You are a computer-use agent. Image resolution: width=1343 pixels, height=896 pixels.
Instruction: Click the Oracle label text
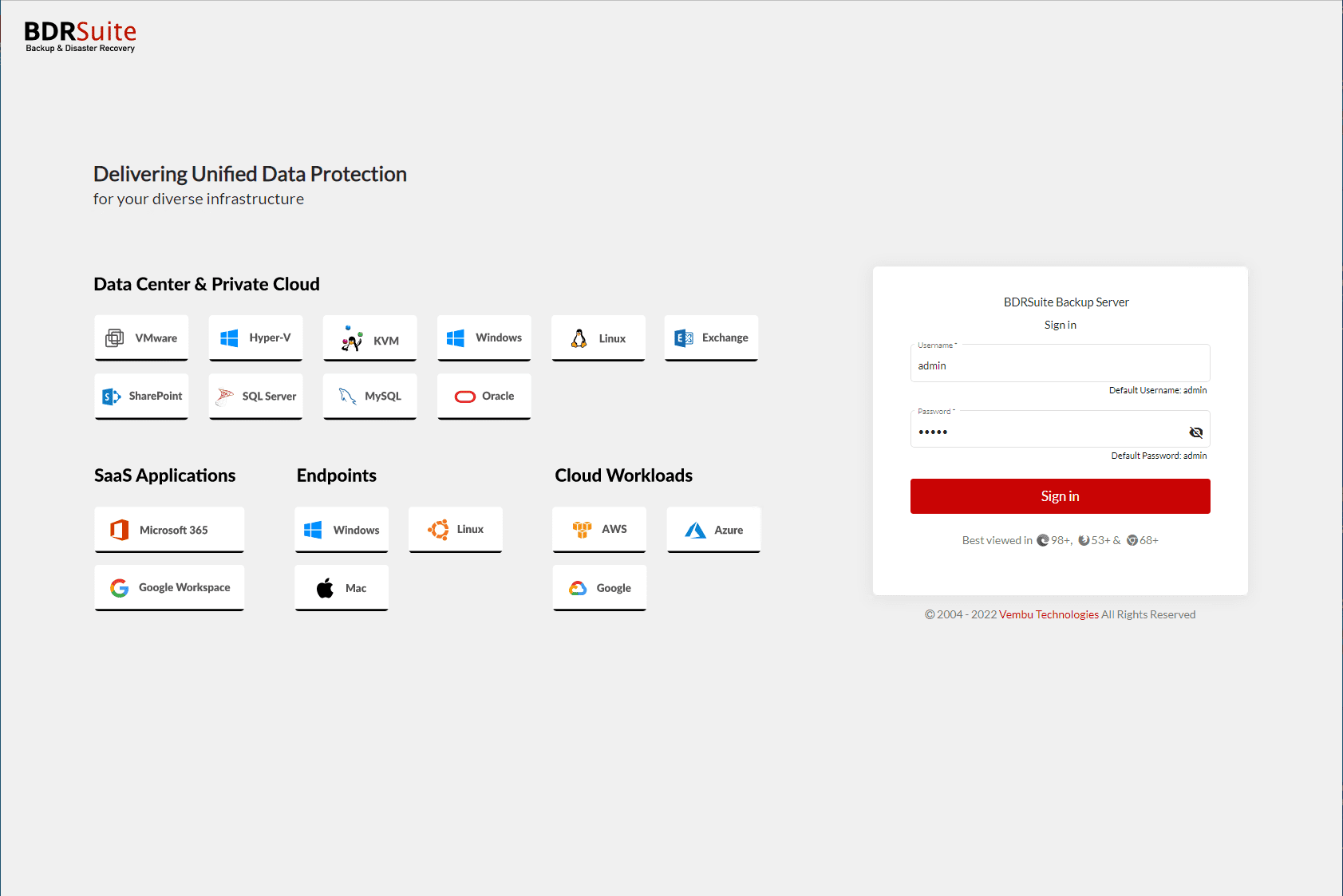[498, 396]
